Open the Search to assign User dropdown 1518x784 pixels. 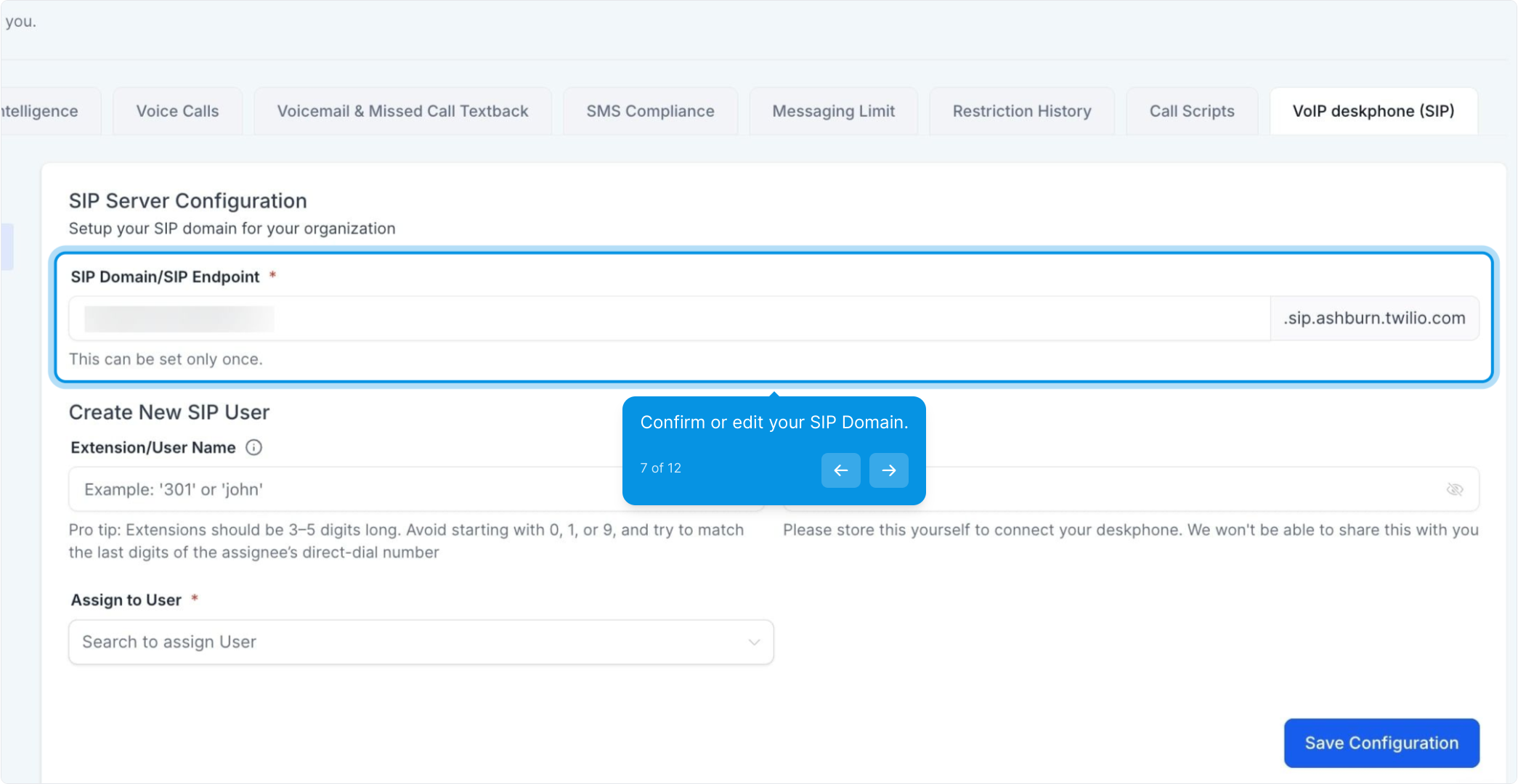(x=407, y=642)
